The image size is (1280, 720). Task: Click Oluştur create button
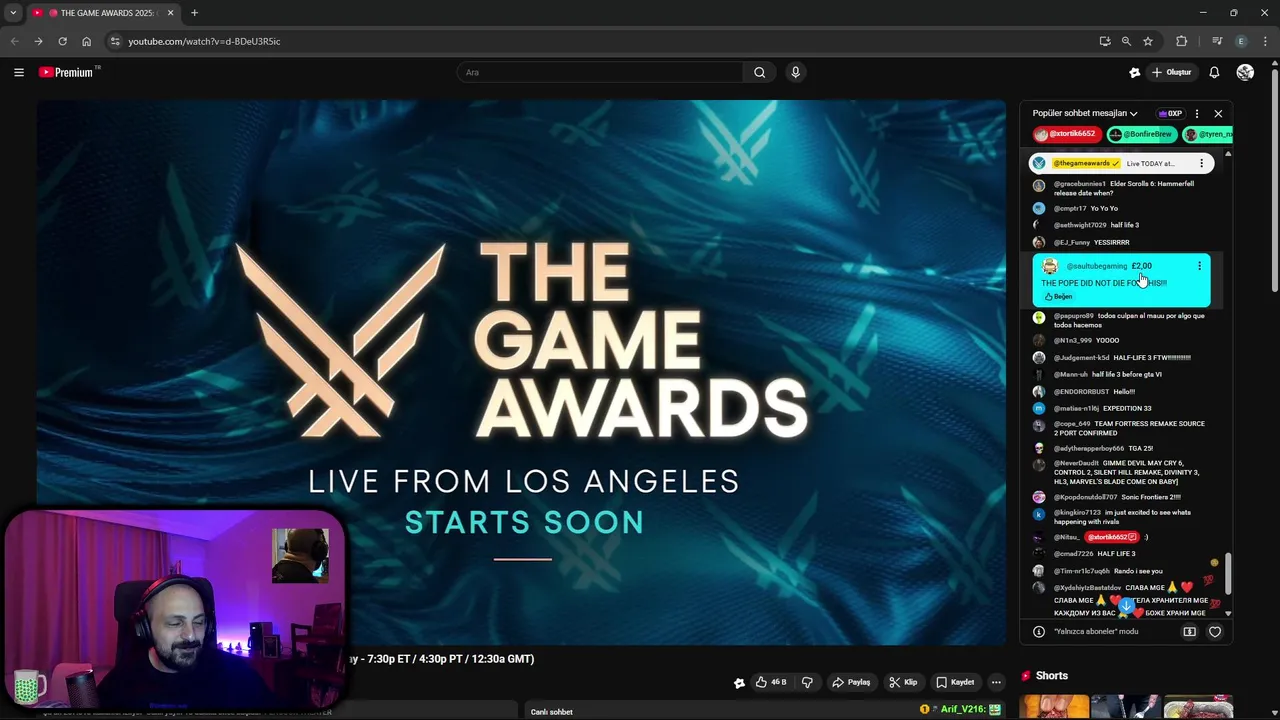point(1171,72)
